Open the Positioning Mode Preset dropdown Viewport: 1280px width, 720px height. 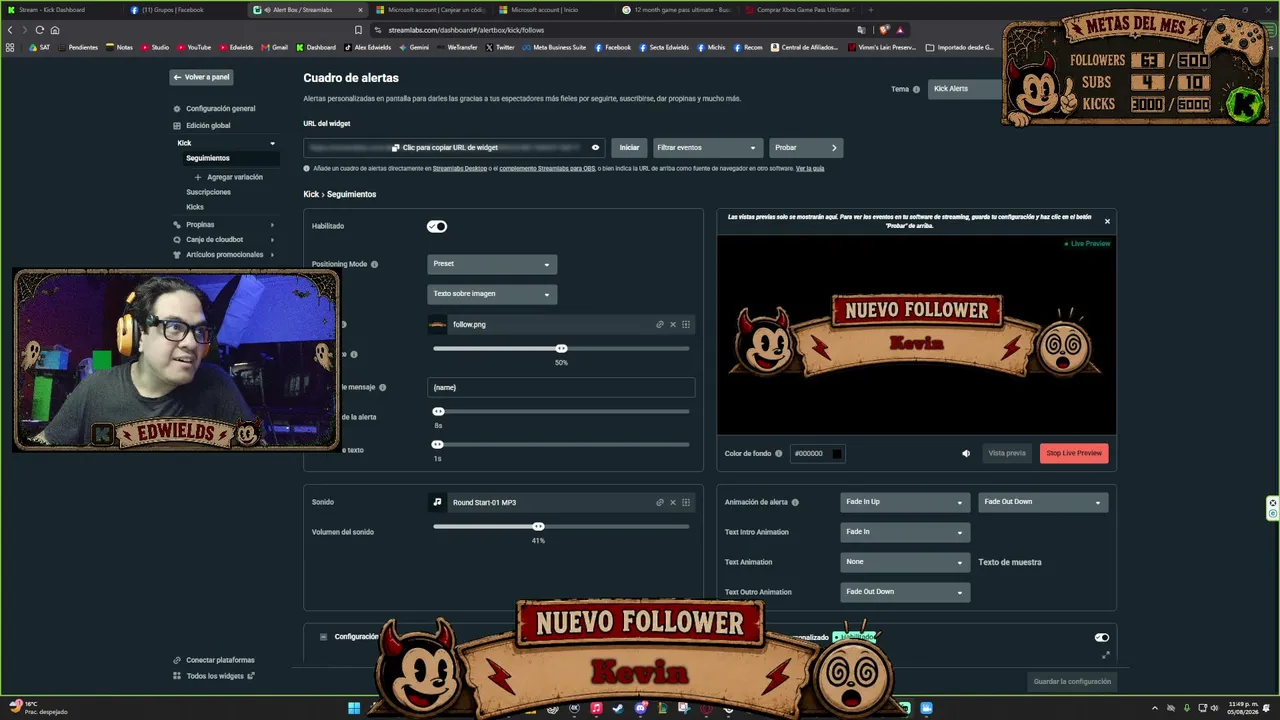tap(492, 264)
